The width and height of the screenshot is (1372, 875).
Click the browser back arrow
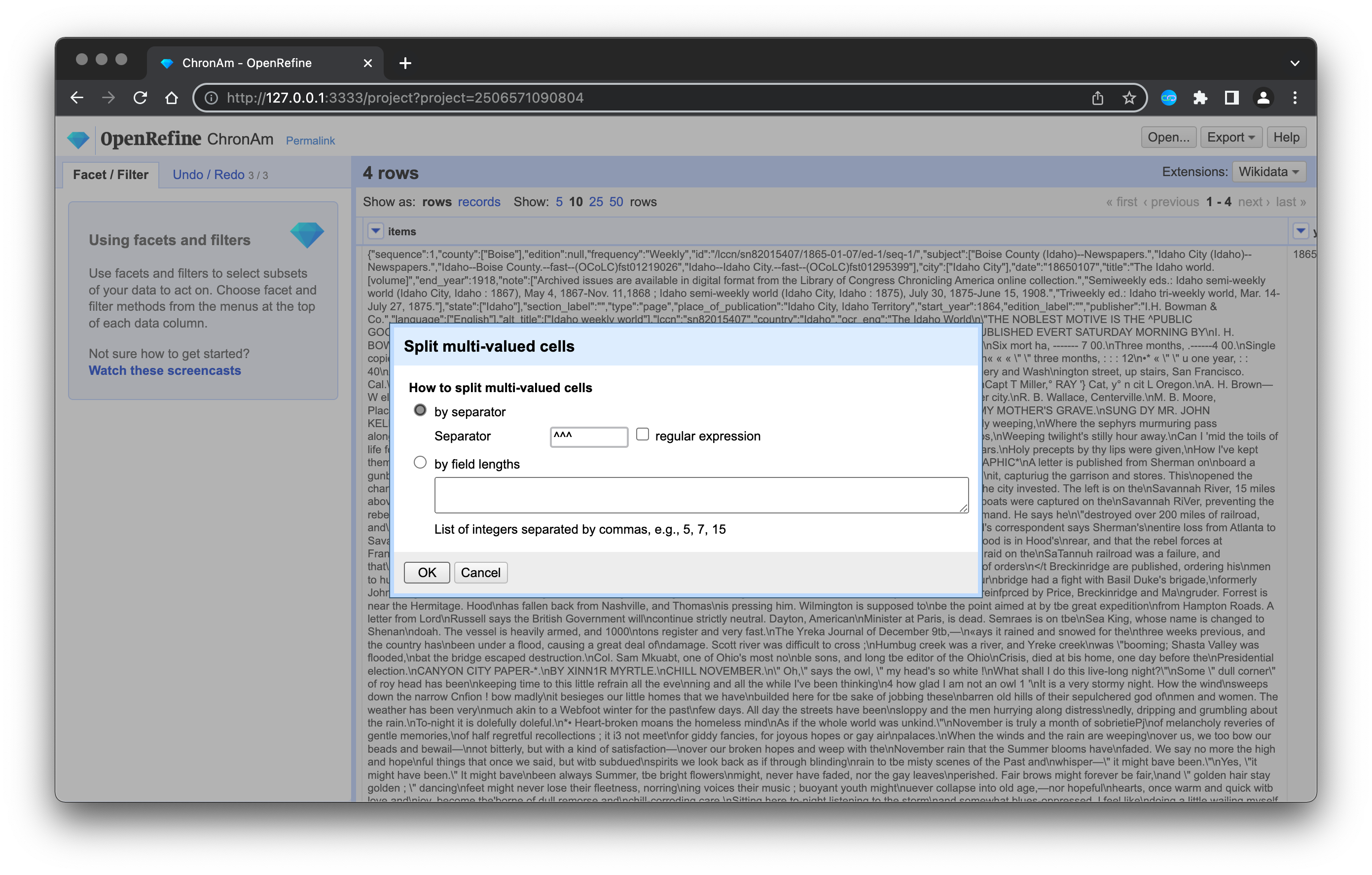tap(77, 97)
